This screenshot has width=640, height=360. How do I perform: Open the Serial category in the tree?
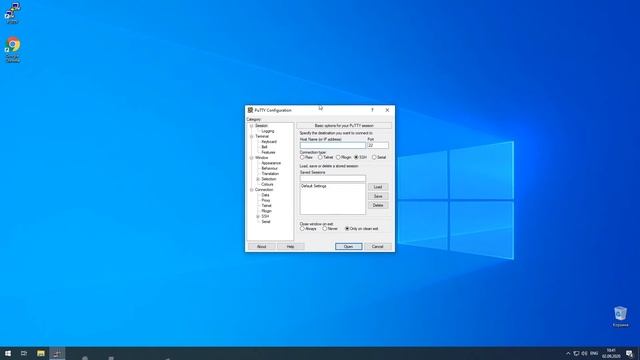pyautogui.click(x=266, y=222)
